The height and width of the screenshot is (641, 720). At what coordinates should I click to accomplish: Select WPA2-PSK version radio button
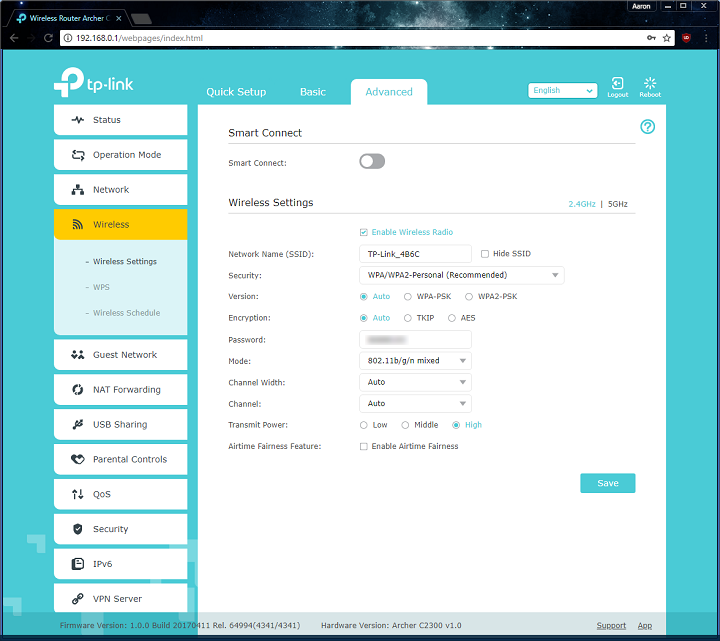coord(471,297)
